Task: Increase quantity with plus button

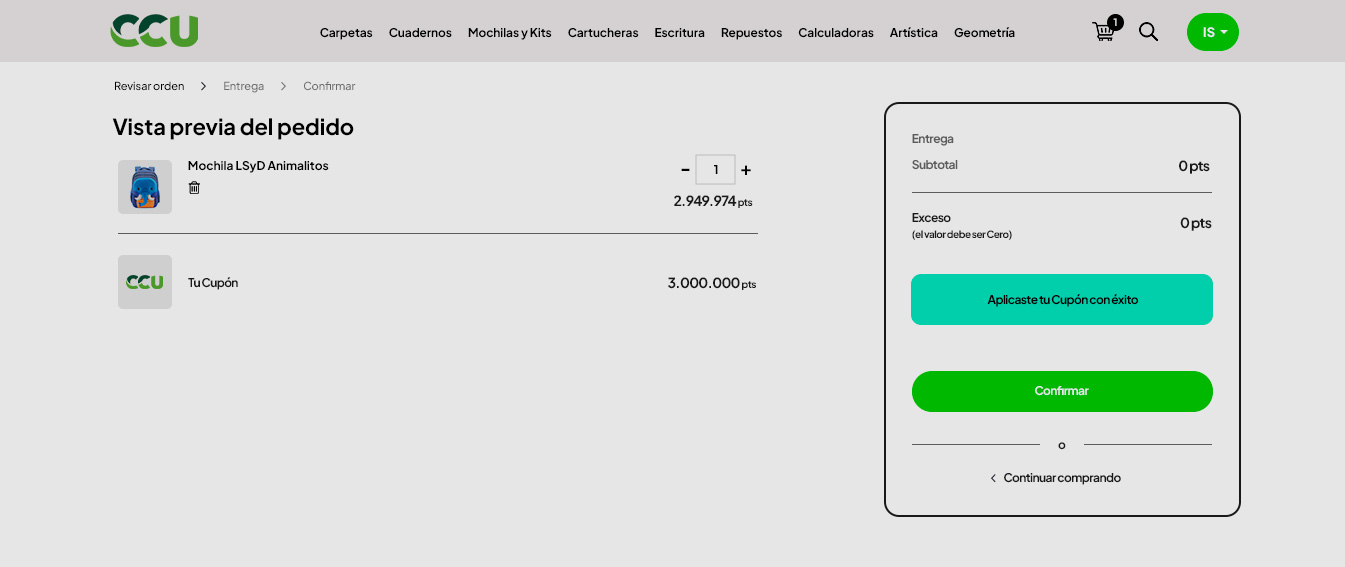Action: coord(746,170)
